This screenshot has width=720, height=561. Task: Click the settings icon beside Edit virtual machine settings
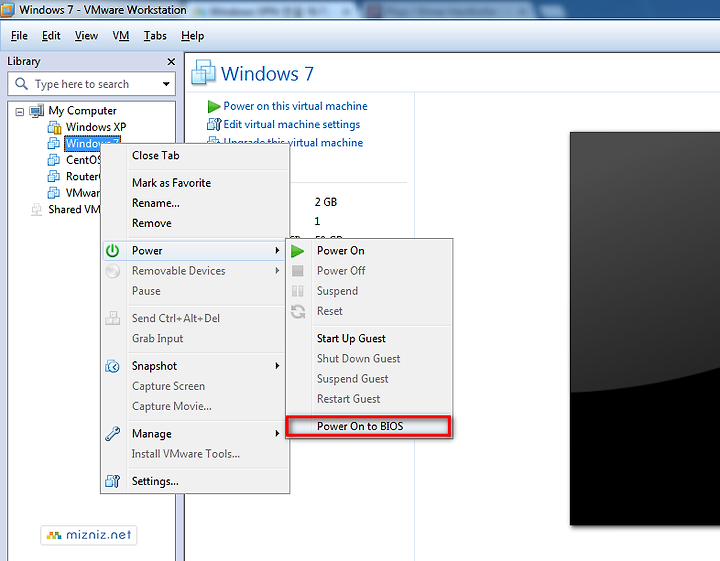pyautogui.click(x=214, y=124)
